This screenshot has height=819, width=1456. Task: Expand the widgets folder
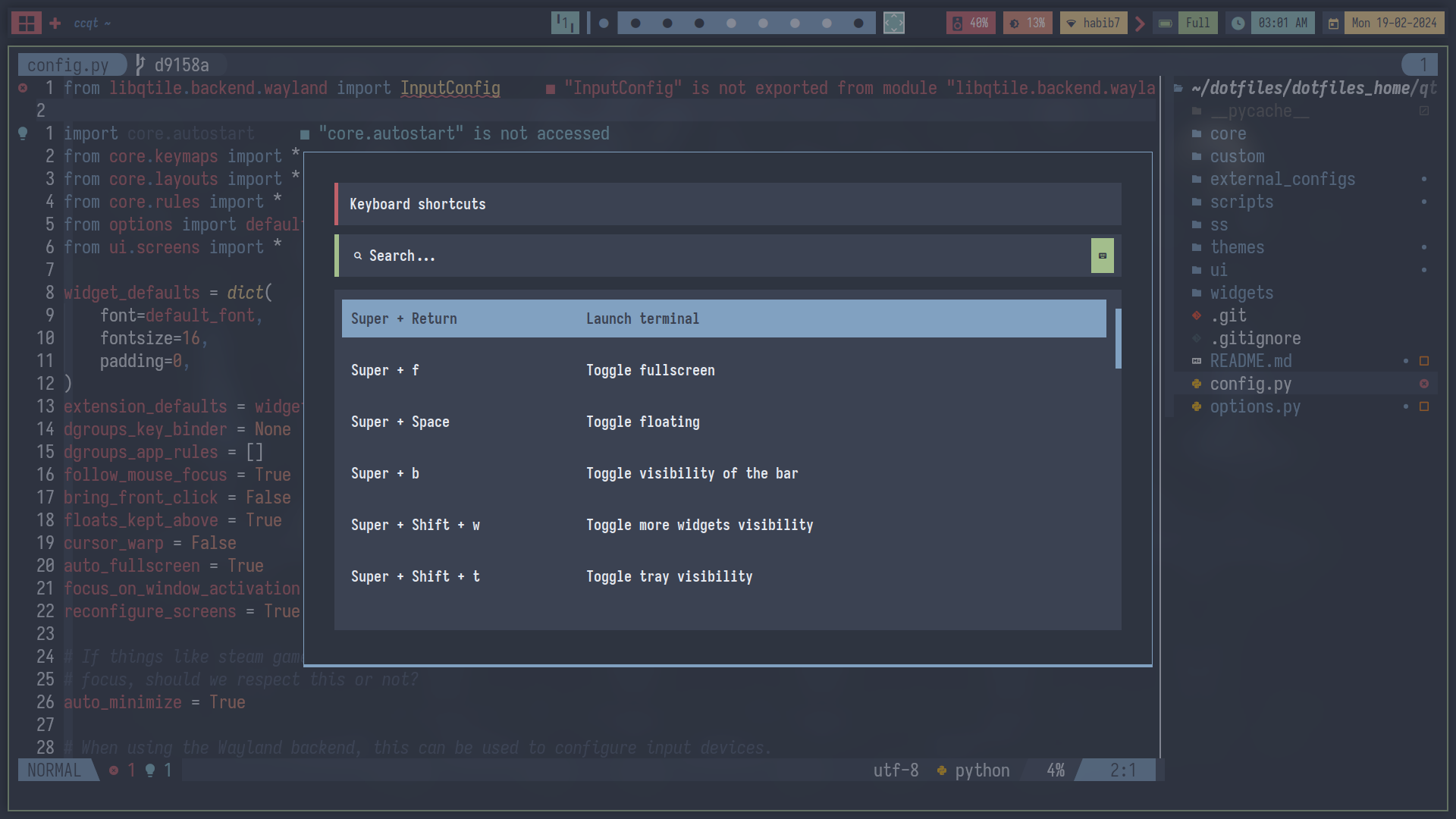1241,293
